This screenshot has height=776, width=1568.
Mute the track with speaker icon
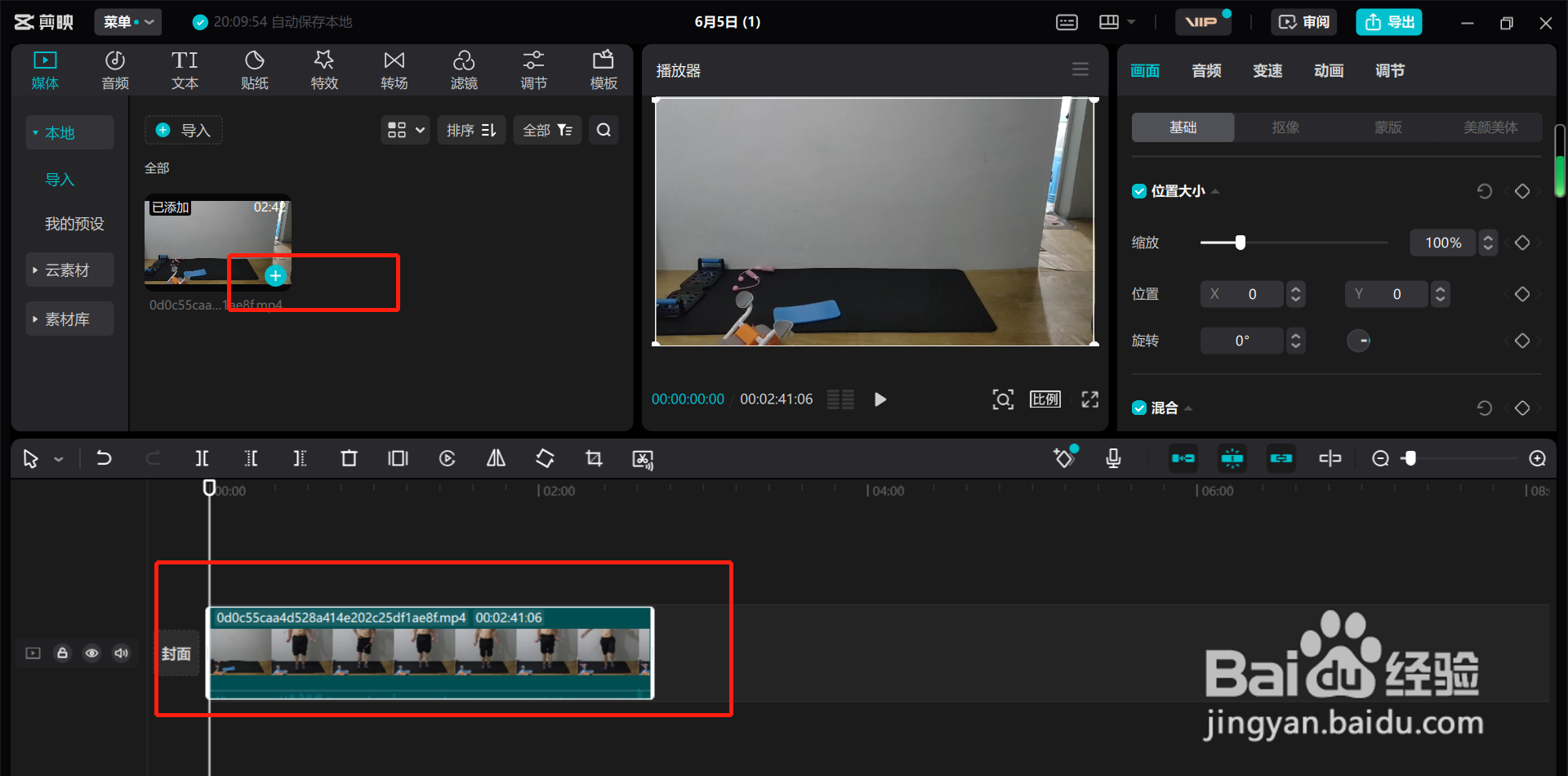click(121, 653)
